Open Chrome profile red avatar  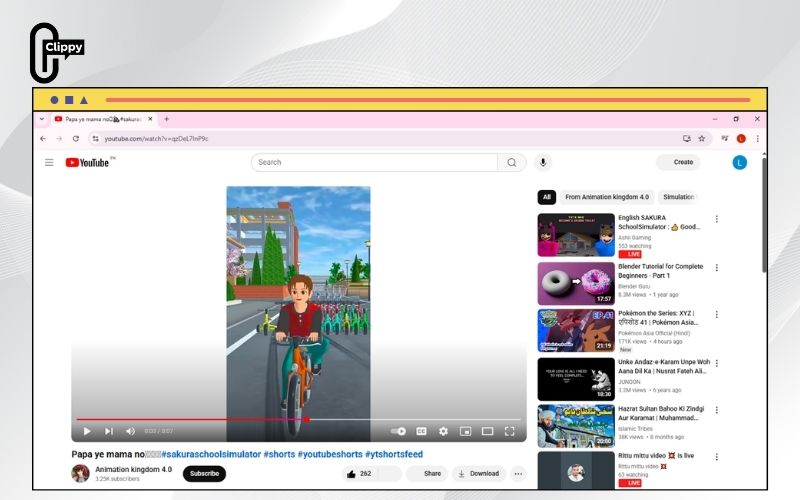(x=741, y=138)
